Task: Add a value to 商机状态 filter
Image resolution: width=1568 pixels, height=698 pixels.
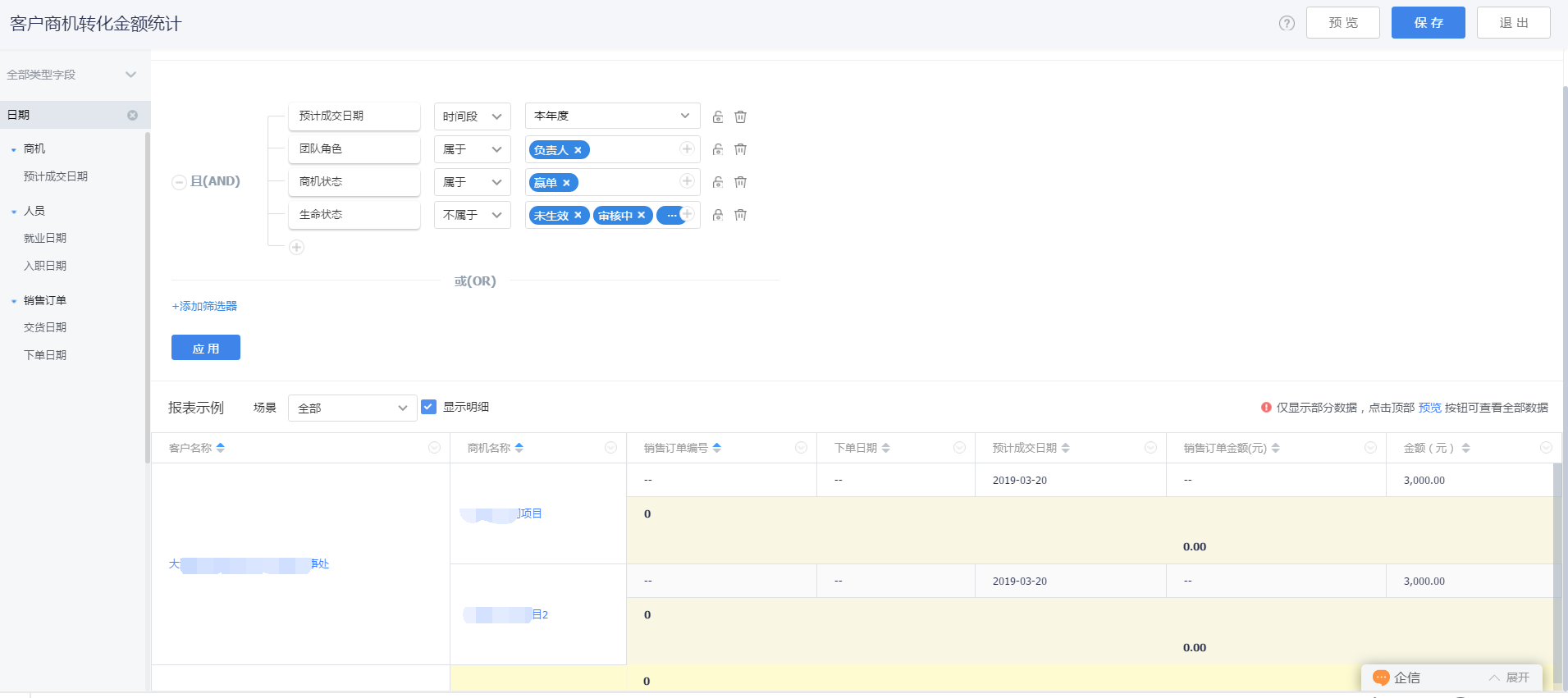Action: click(687, 181)
